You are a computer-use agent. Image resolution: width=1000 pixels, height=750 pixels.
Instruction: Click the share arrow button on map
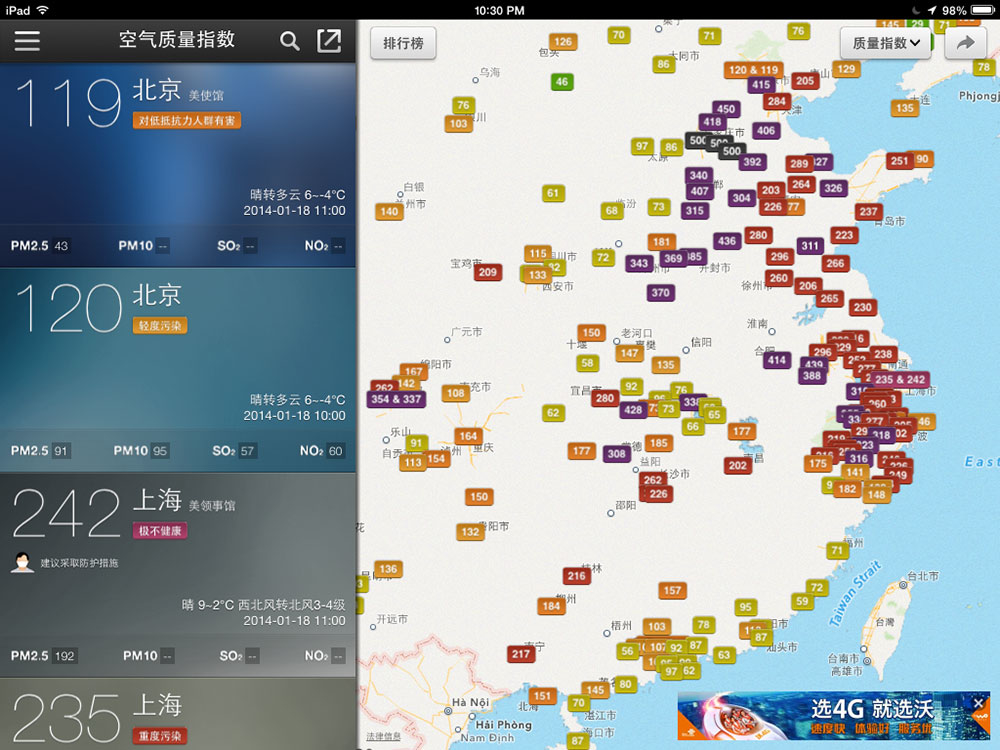tap(965, 43)
